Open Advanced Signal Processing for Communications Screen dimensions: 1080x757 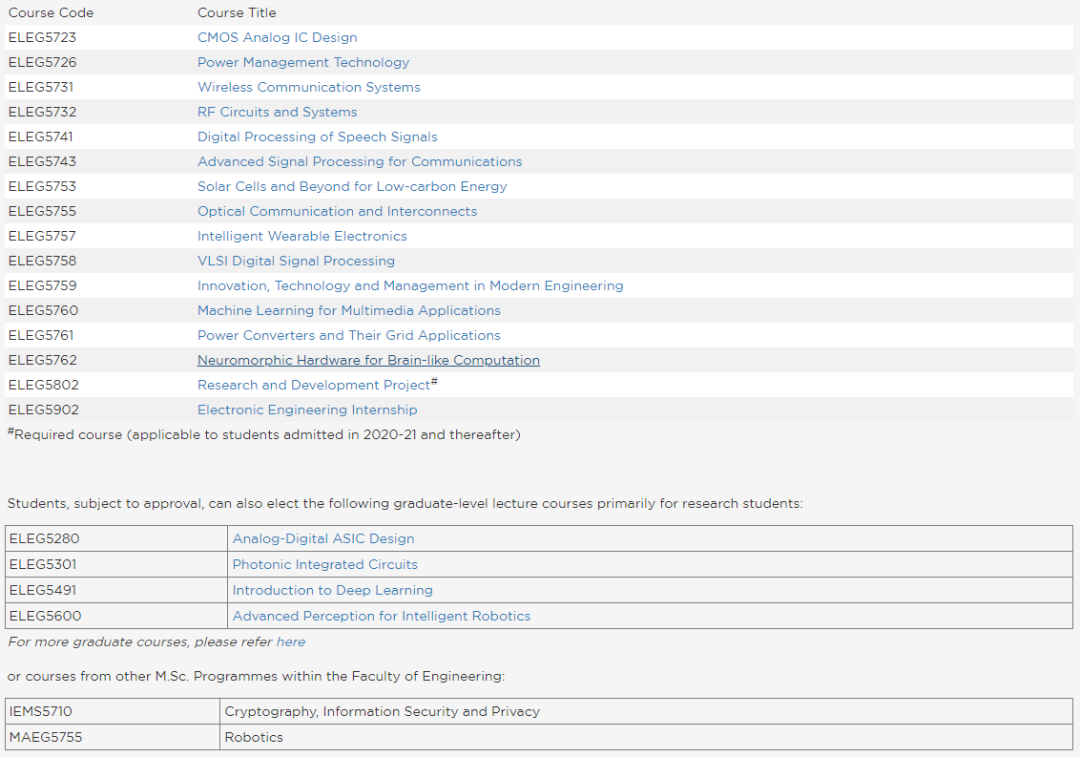pyautogui.click(x=360, y=161)
